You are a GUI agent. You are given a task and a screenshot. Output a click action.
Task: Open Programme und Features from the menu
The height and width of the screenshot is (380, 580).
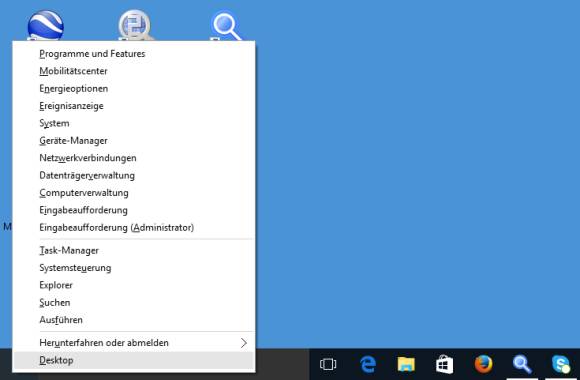coord(134,54)
